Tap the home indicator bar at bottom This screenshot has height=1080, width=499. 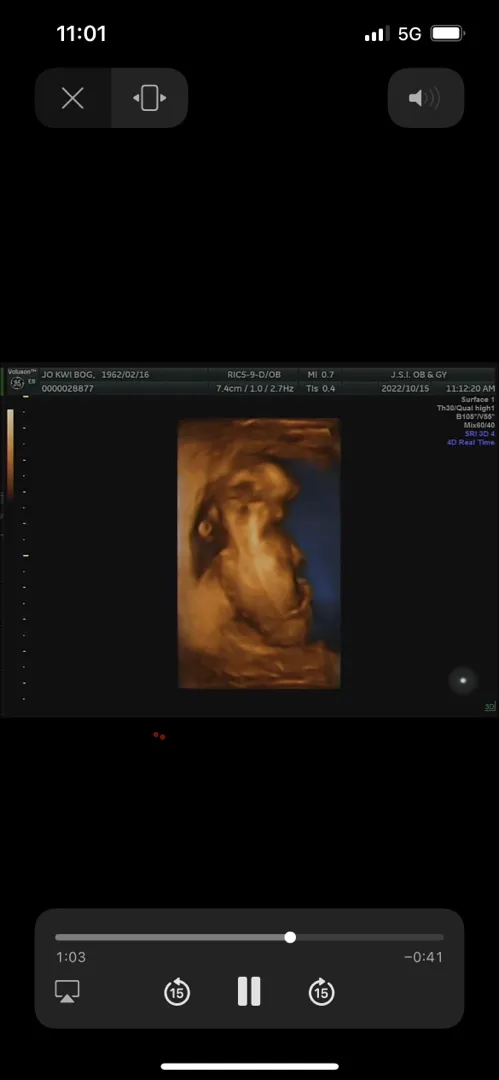(250, 1066)
